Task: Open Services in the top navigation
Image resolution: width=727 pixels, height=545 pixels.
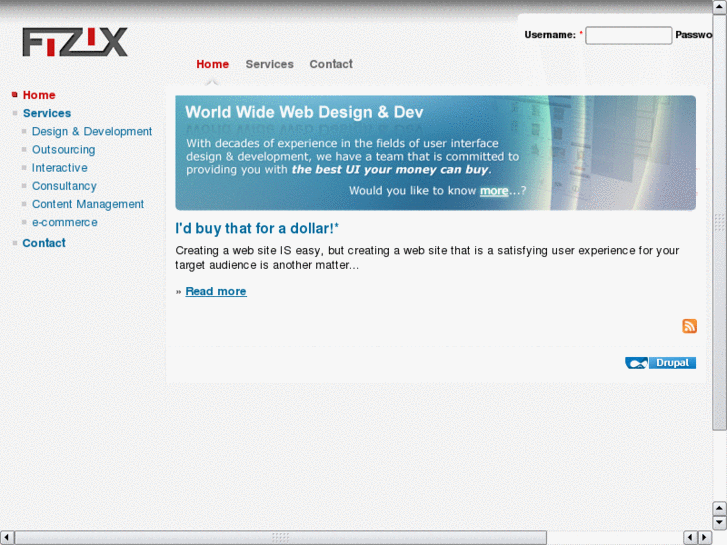Action: (x=269, y=64)
